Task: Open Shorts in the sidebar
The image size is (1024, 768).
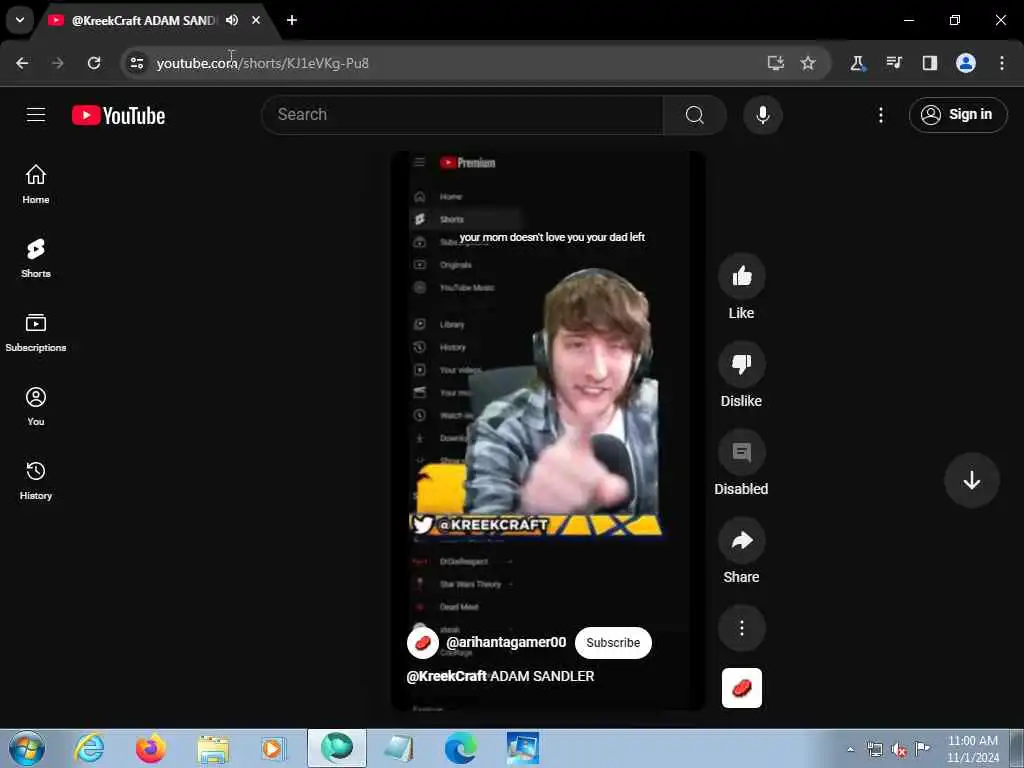Action: 36,258
